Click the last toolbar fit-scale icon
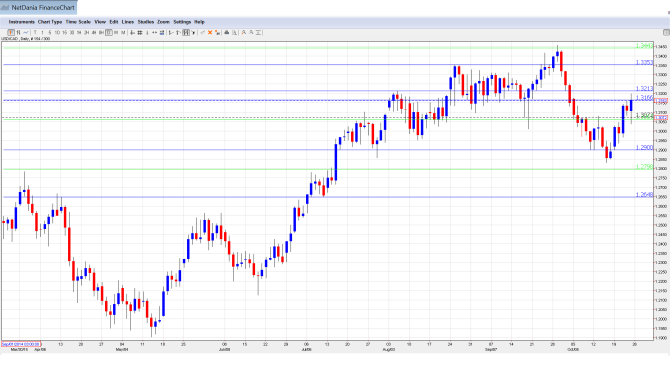Viewport: 670px width, 377px height. (x=259, y=32)
